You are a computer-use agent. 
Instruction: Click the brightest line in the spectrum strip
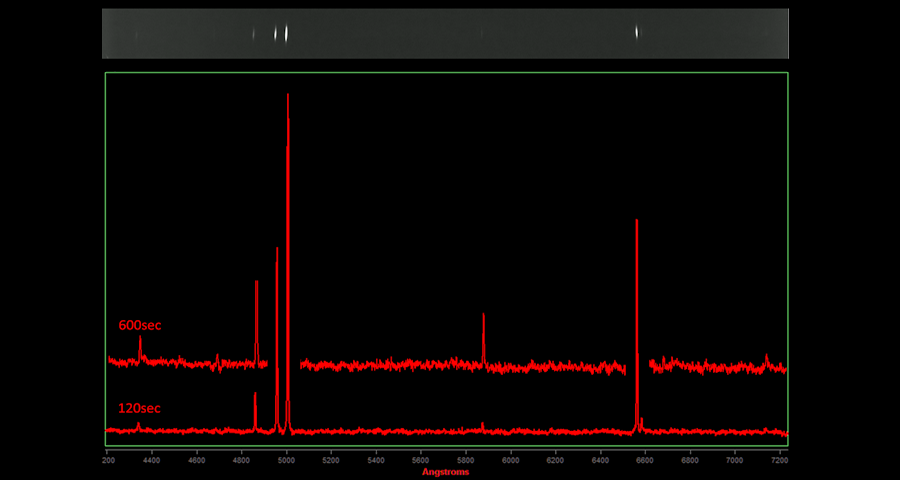pos(287,33)
